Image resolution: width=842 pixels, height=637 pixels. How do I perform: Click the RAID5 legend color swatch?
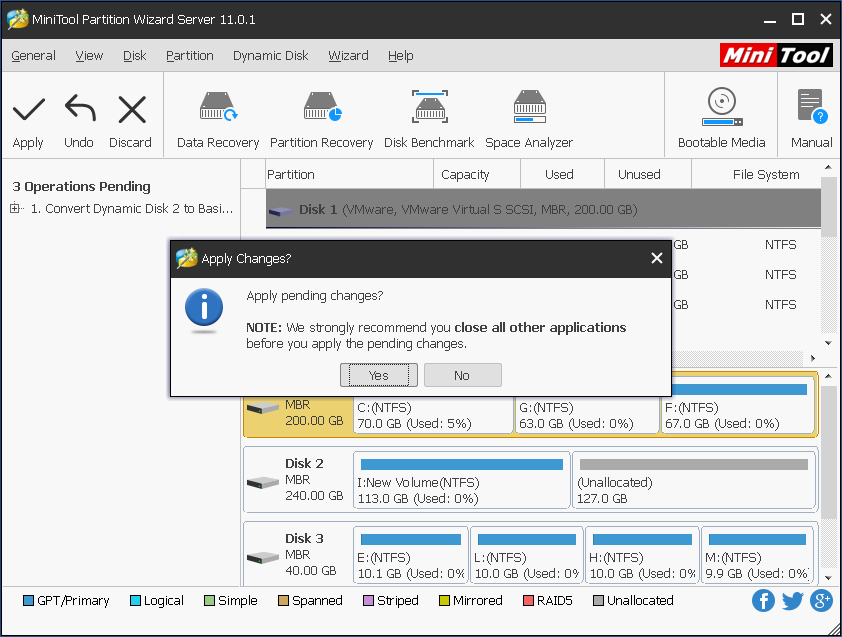528,600
